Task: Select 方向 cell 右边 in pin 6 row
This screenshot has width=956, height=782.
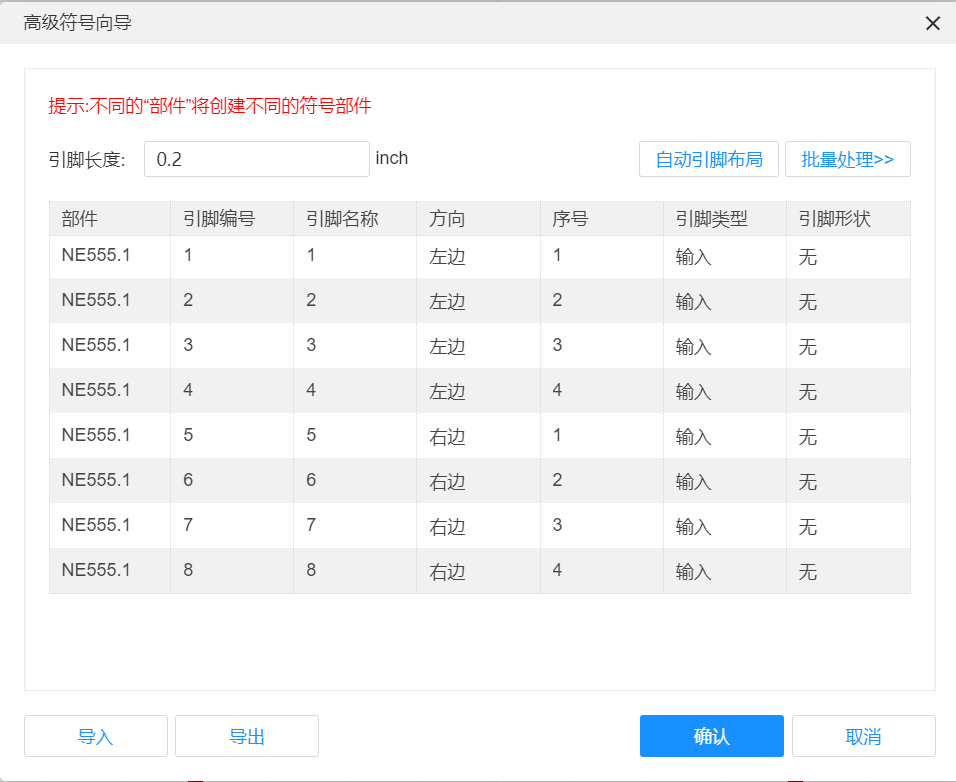Action: pyautogui.click(x=479, y=480)
